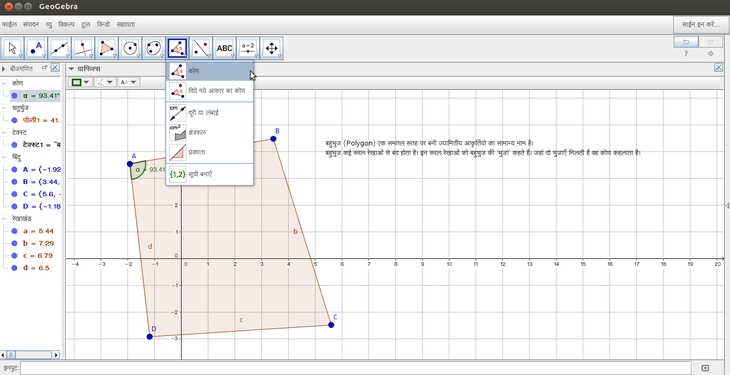Screen dimensions: 730x375
Task: Toggle visibility of point C = (5.6
Action: pos(15,194)
